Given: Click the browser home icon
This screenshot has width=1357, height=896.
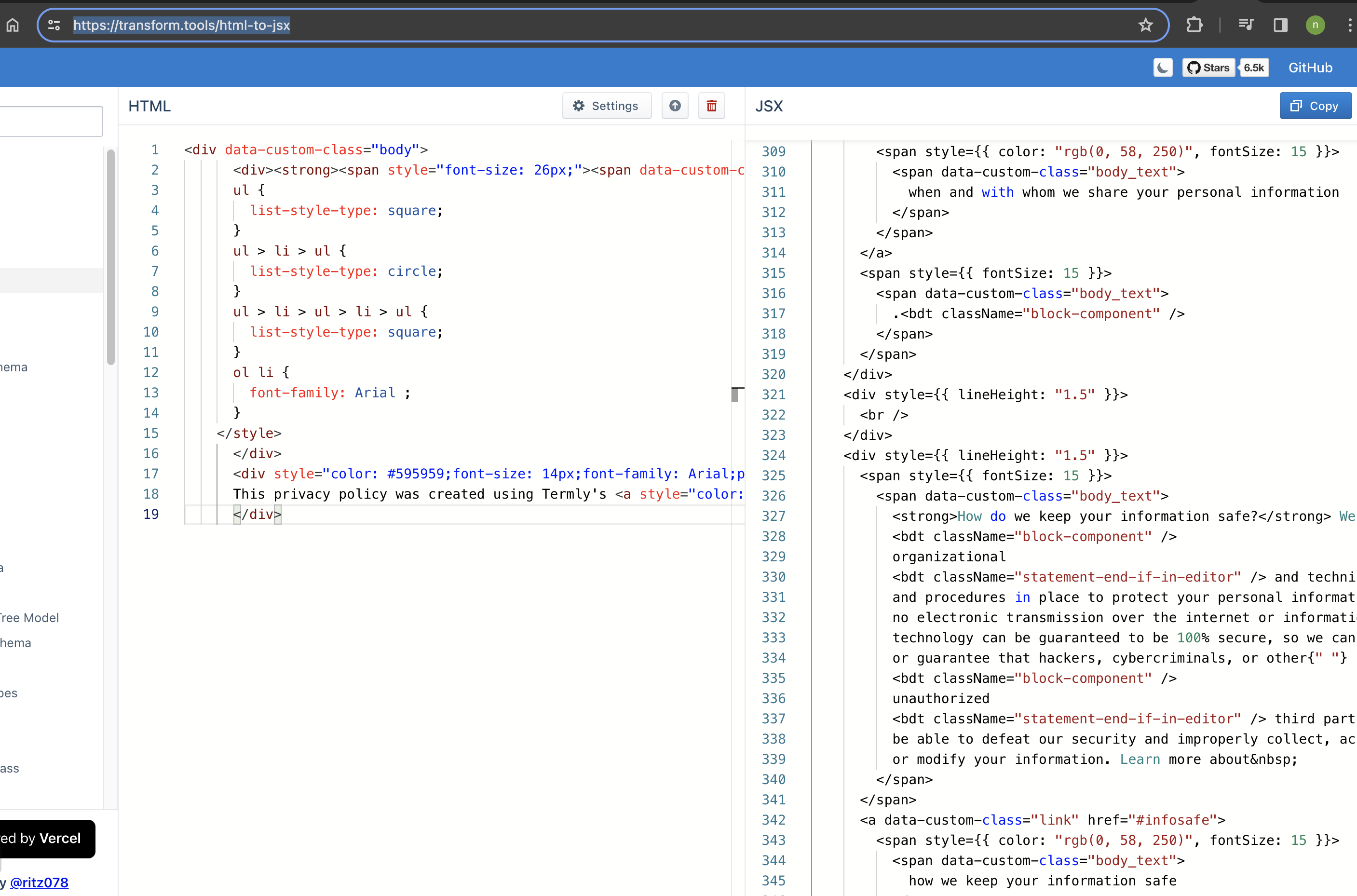Looking at the screenshot, I should (13, 25).
